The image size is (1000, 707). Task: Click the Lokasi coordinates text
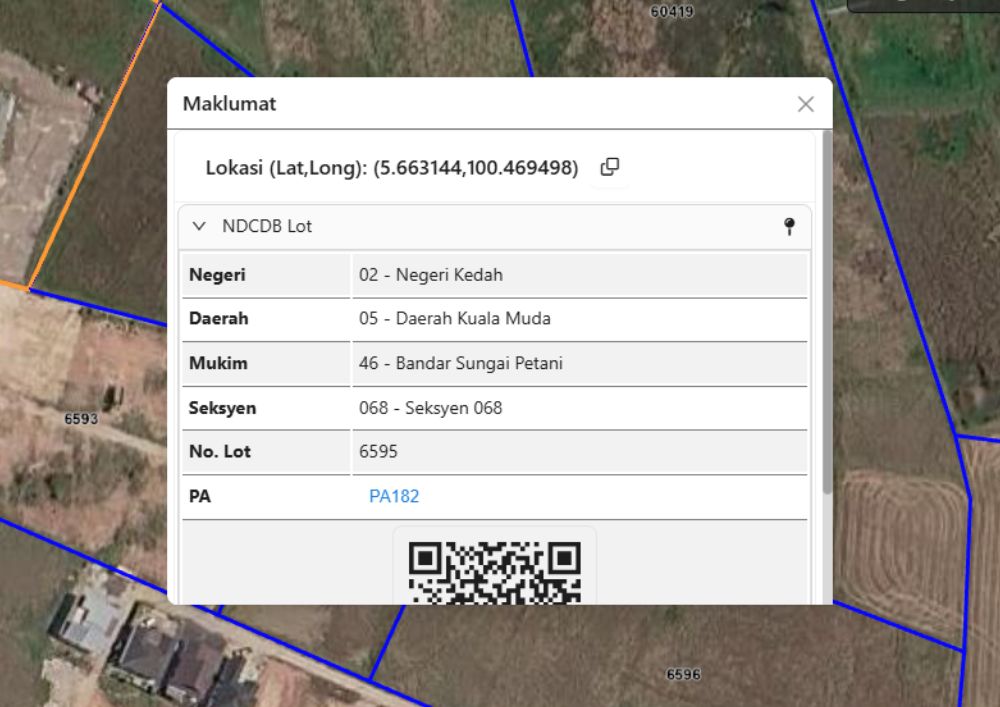[392, 168]
